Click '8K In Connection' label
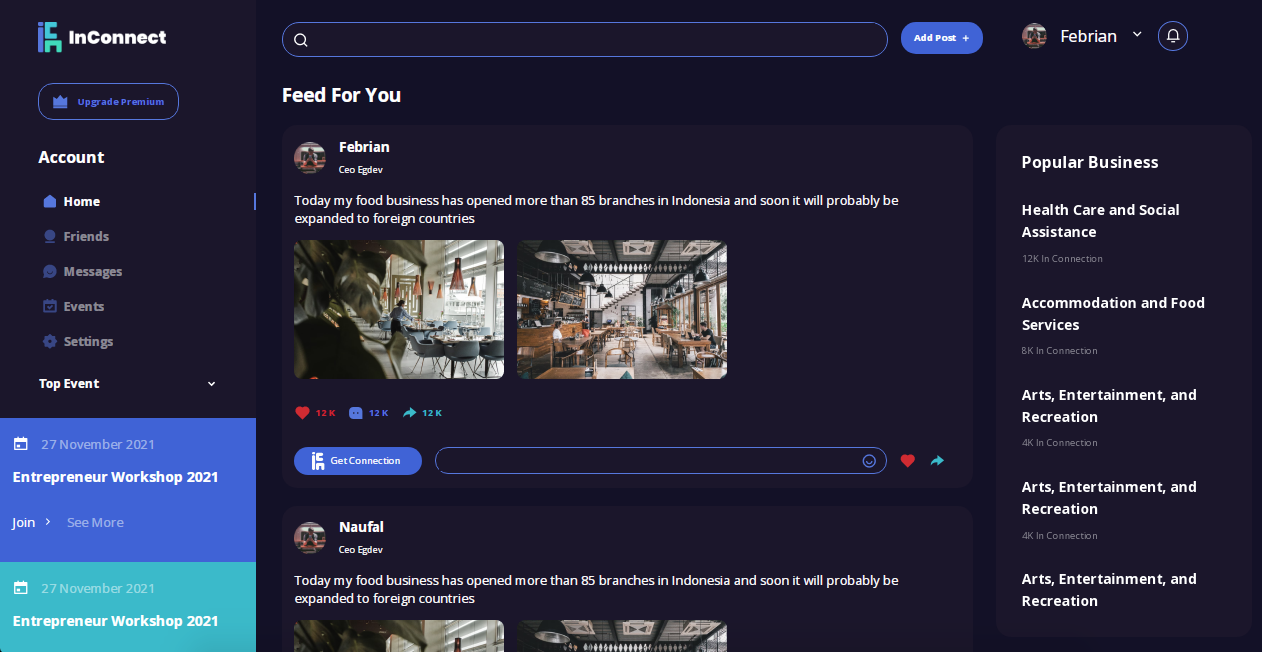 point(1059,351)
